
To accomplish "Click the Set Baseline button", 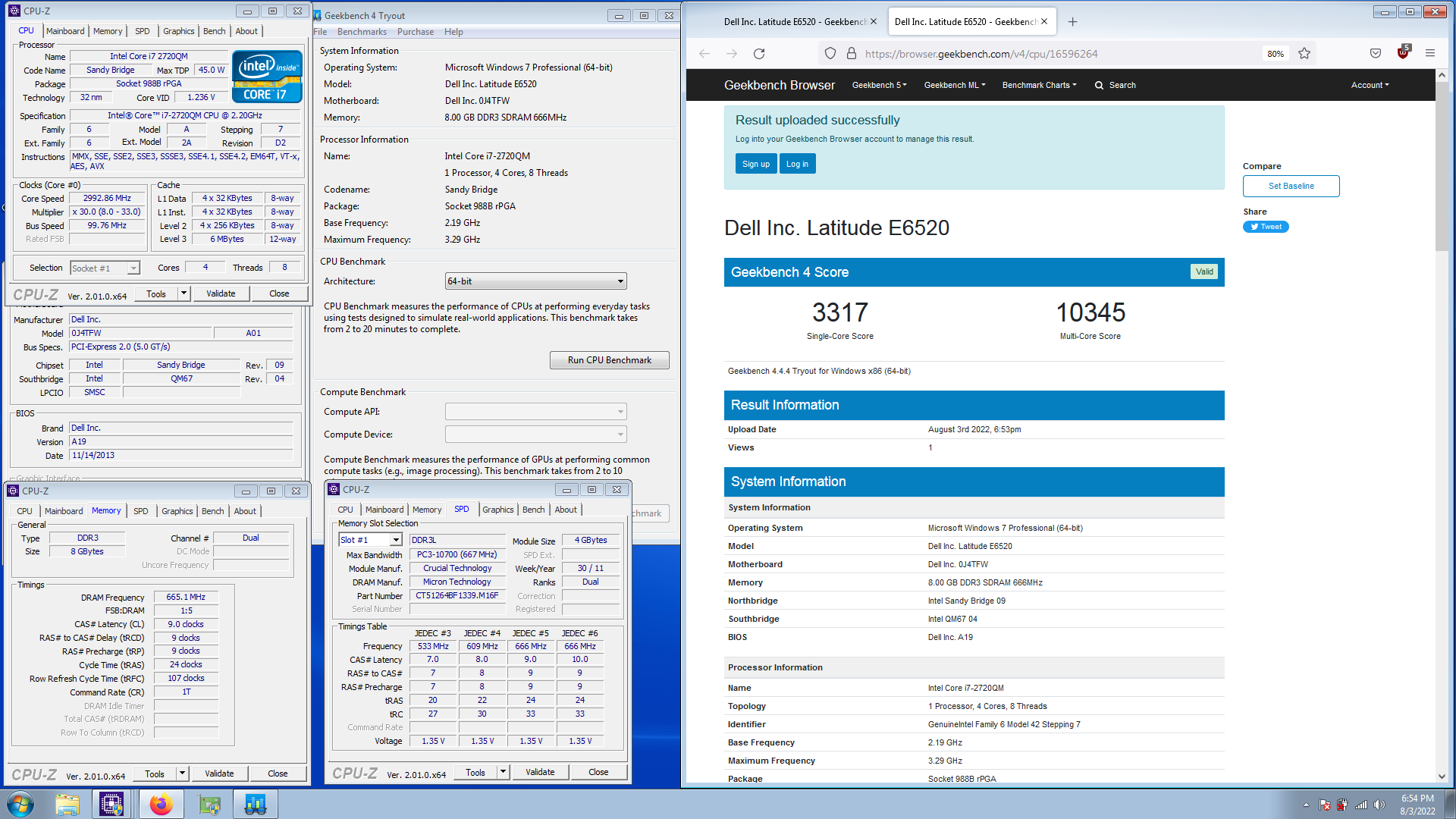I will click(x=1291, y=186).
